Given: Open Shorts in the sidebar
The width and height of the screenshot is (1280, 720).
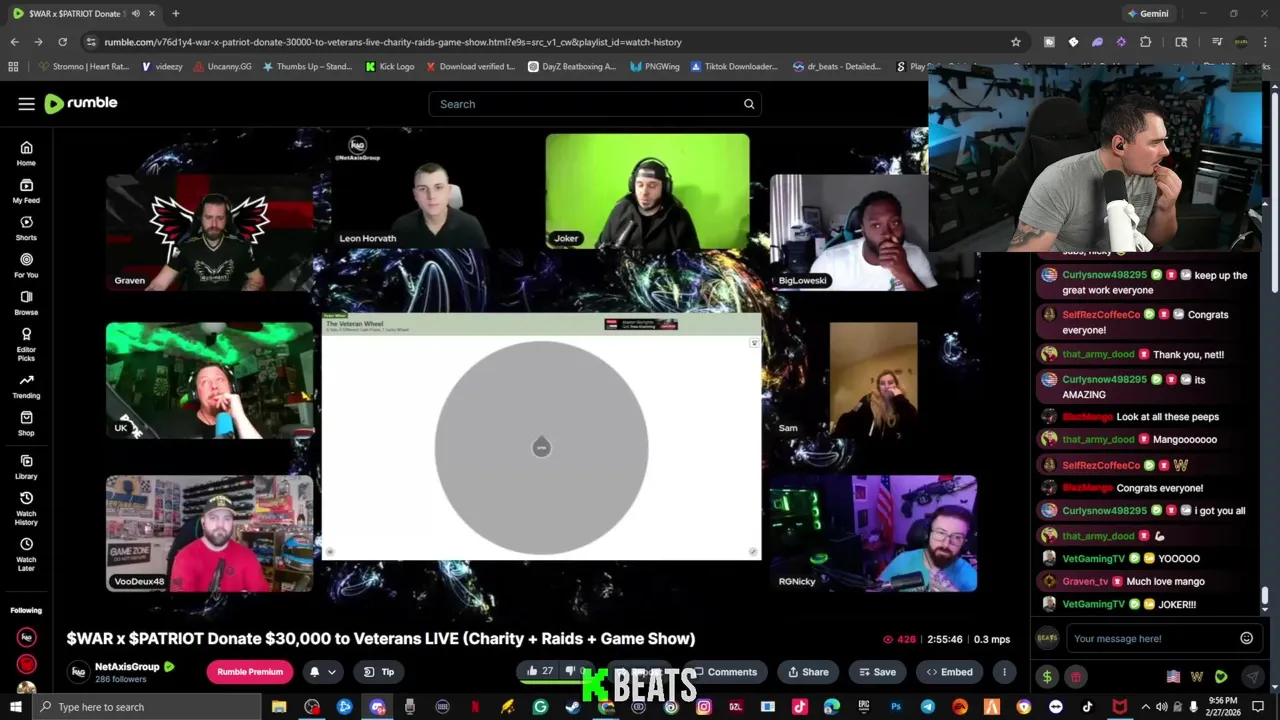Looking at the screenshot, I should [x=26, y=228].
